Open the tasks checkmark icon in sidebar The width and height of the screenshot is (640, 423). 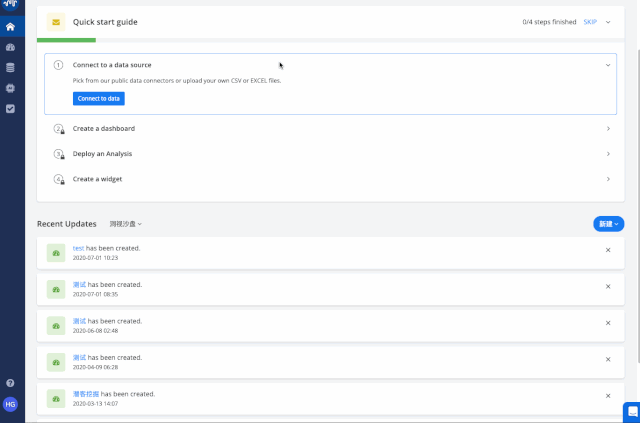10,109
